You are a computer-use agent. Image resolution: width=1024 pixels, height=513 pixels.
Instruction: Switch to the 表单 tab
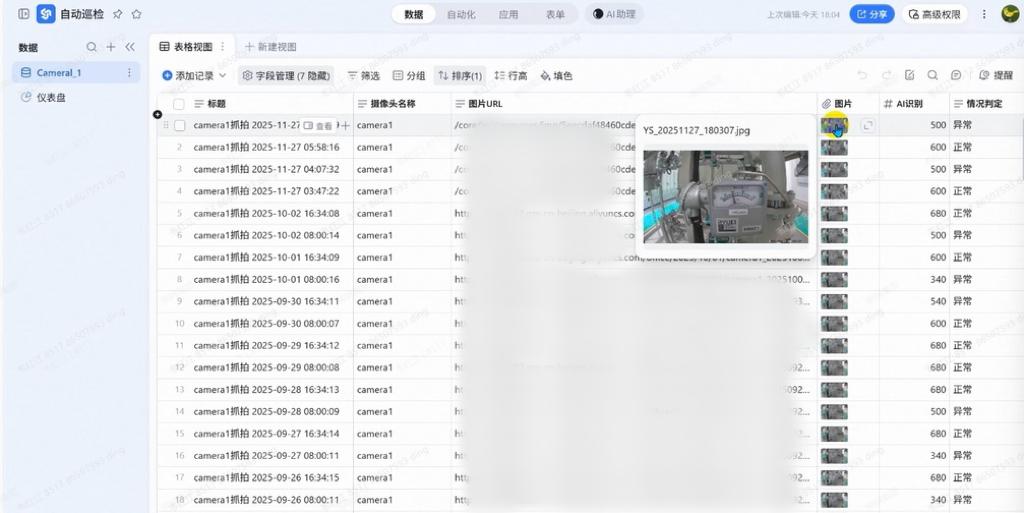(x=555, y=14)
